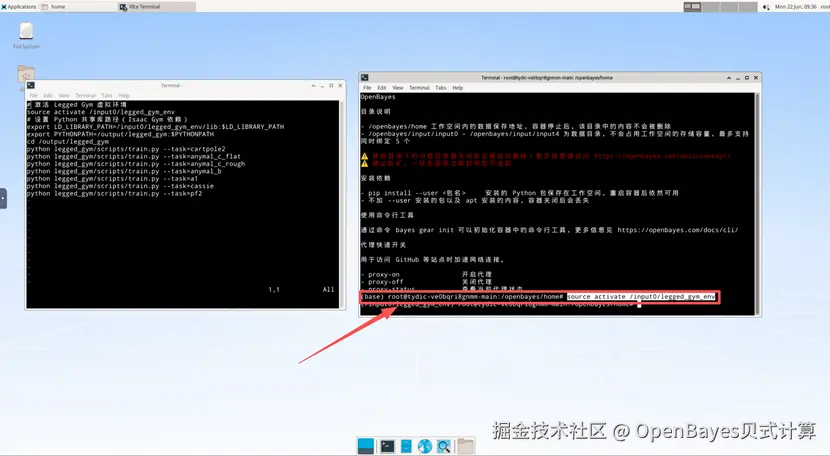
Task: Select the Xfce Terminal taskbar button
Action: coord(156,6)
